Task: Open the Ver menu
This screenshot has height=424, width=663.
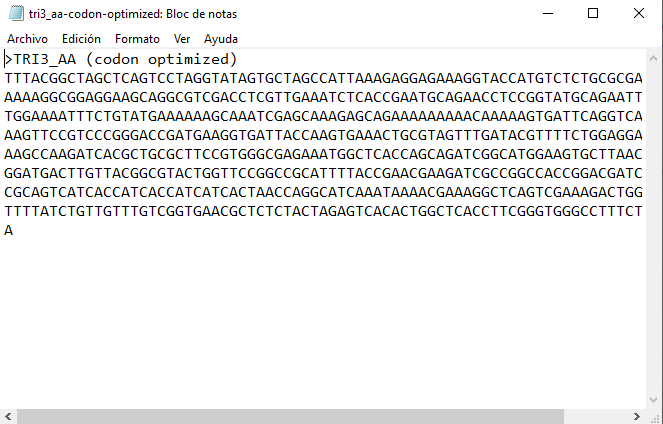Action: point(182,38)
